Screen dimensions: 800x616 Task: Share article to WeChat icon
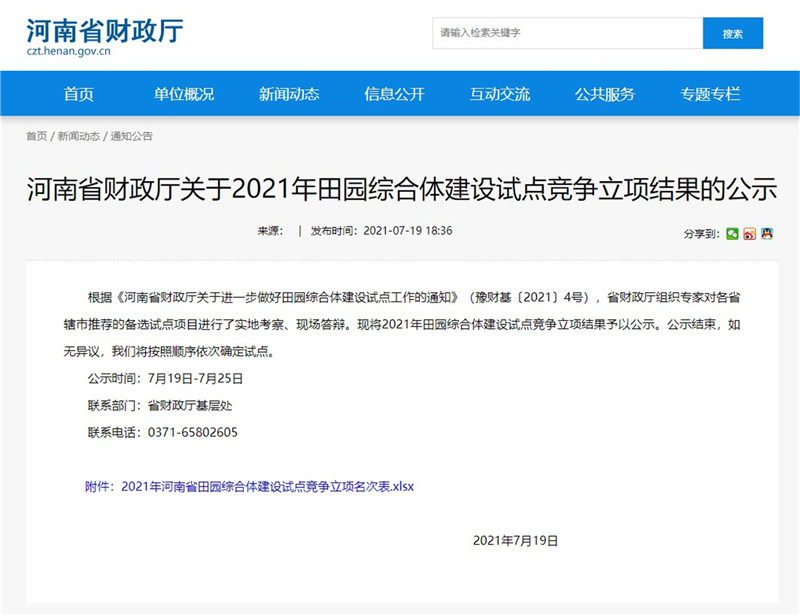click(732, 234)
